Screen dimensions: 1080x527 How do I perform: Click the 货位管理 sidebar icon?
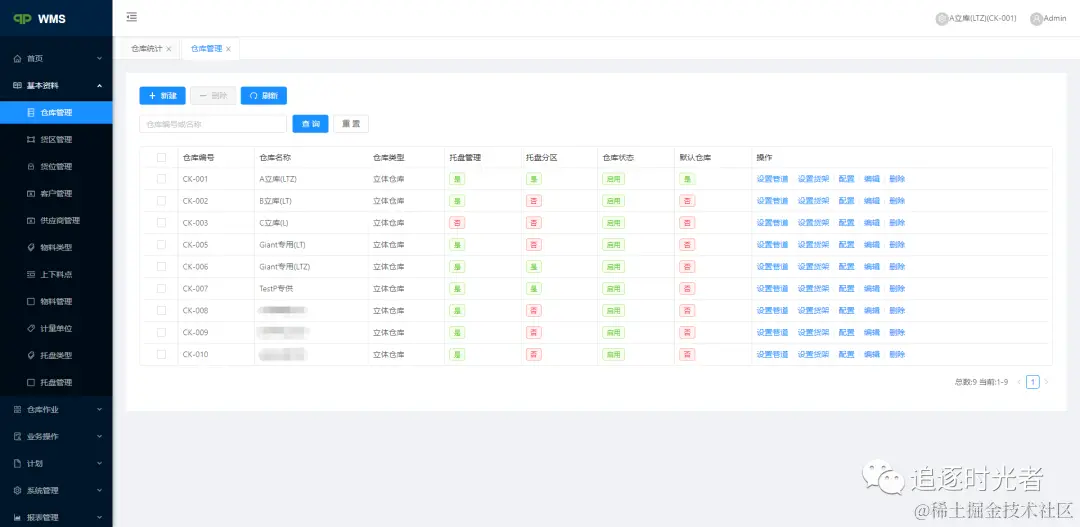pyautogui.click(x=31, y=166)
